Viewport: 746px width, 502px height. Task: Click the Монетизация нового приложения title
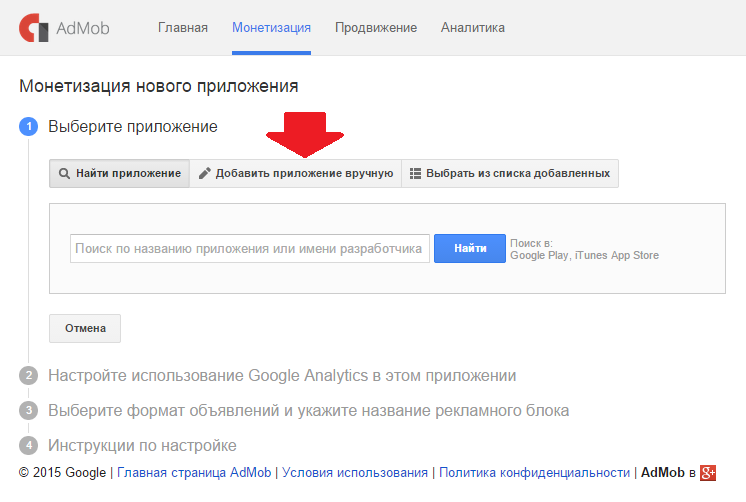click(x=158, y=86)
